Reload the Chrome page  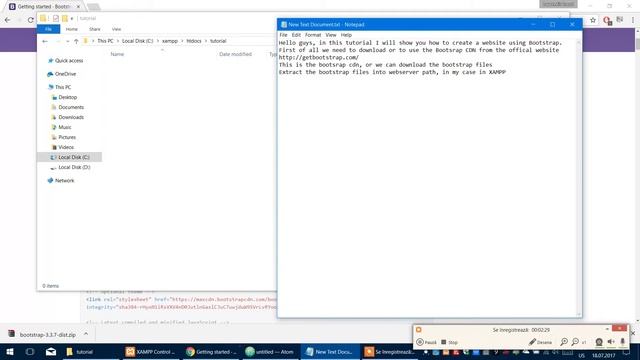tap(31, 20)
